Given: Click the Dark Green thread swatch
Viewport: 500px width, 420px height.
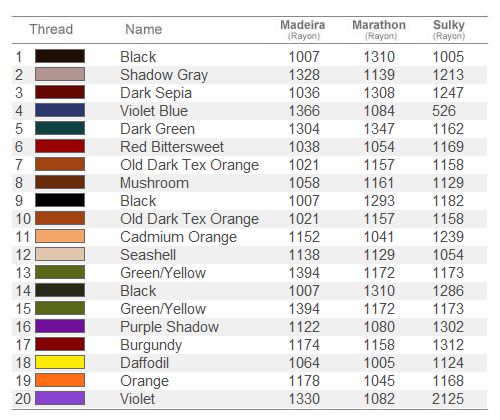Looking at the screenshot, I should [60, 128].
